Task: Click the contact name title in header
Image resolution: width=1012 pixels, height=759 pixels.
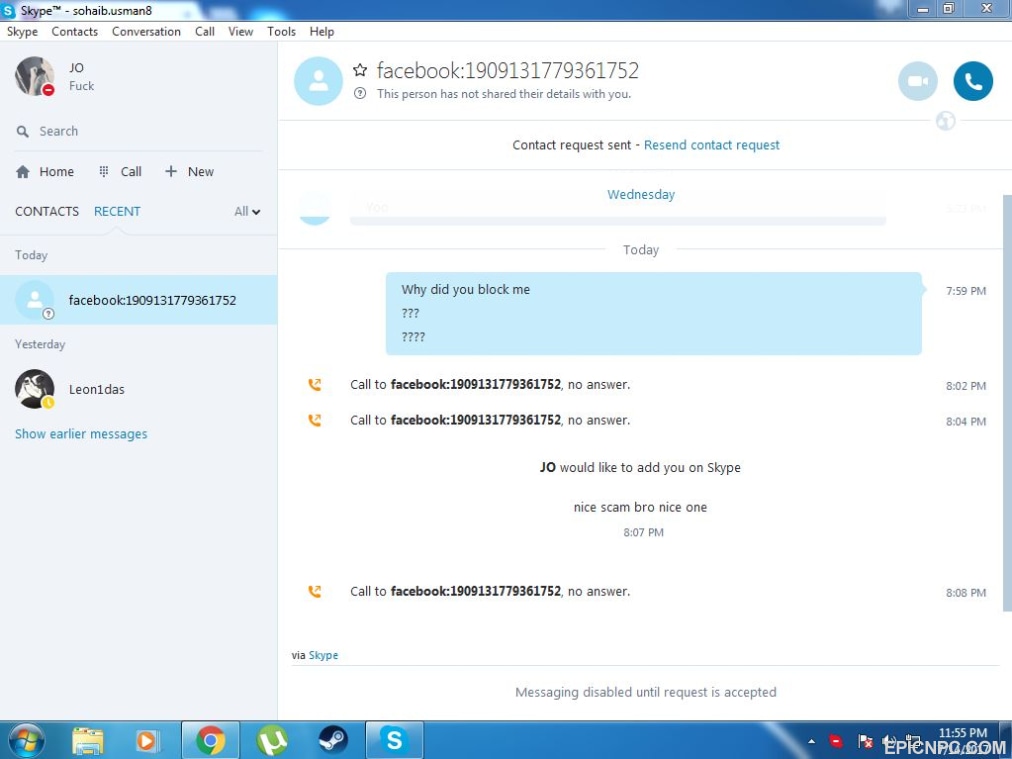Action: point(508,70)
